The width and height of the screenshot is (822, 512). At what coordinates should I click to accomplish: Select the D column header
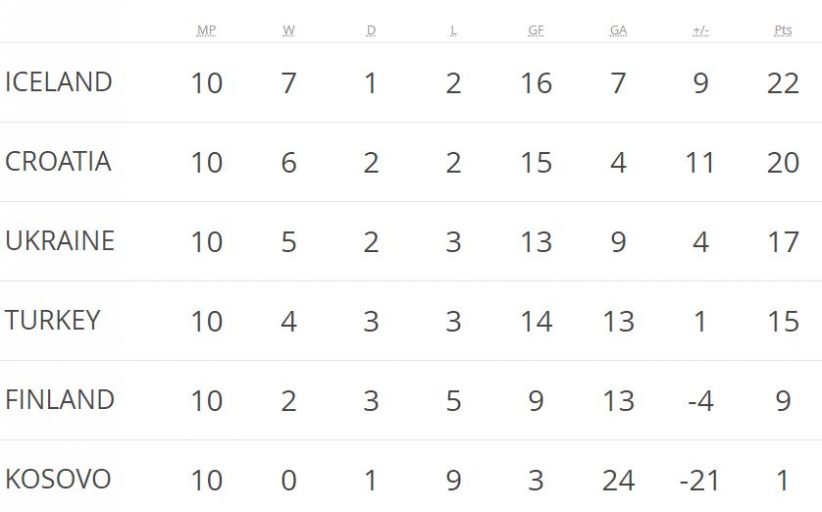[371, 31]
